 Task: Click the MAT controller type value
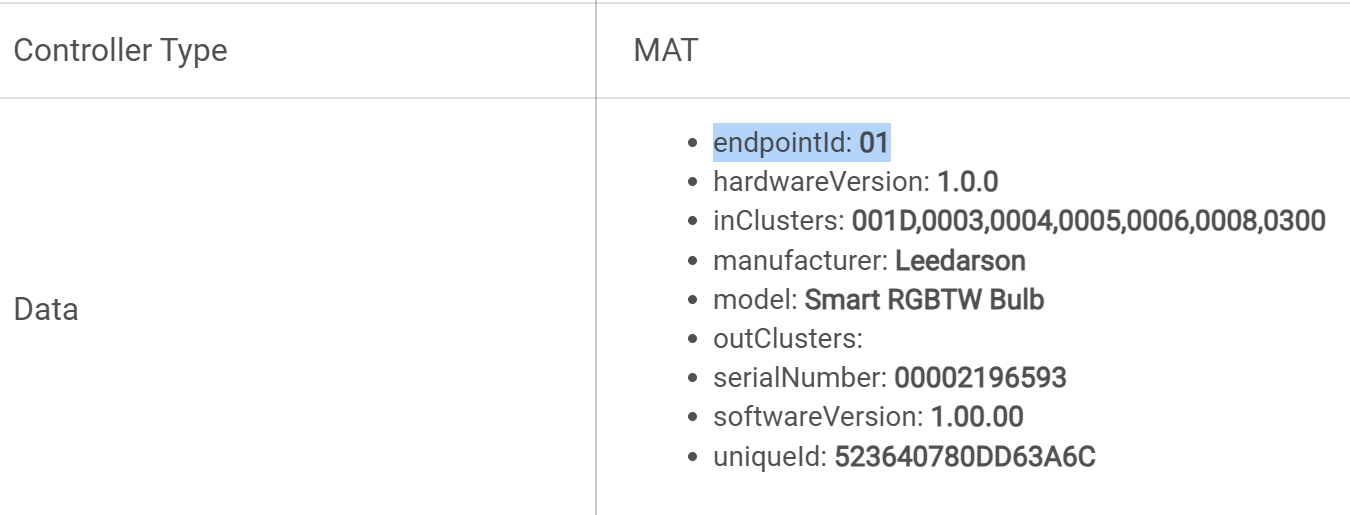tap(665, 50)
